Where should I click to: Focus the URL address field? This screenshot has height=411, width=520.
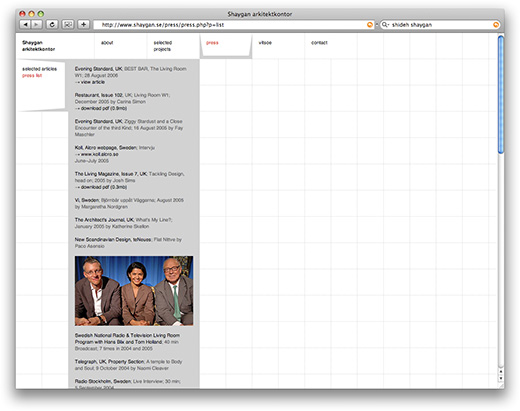tap(230, 25)
